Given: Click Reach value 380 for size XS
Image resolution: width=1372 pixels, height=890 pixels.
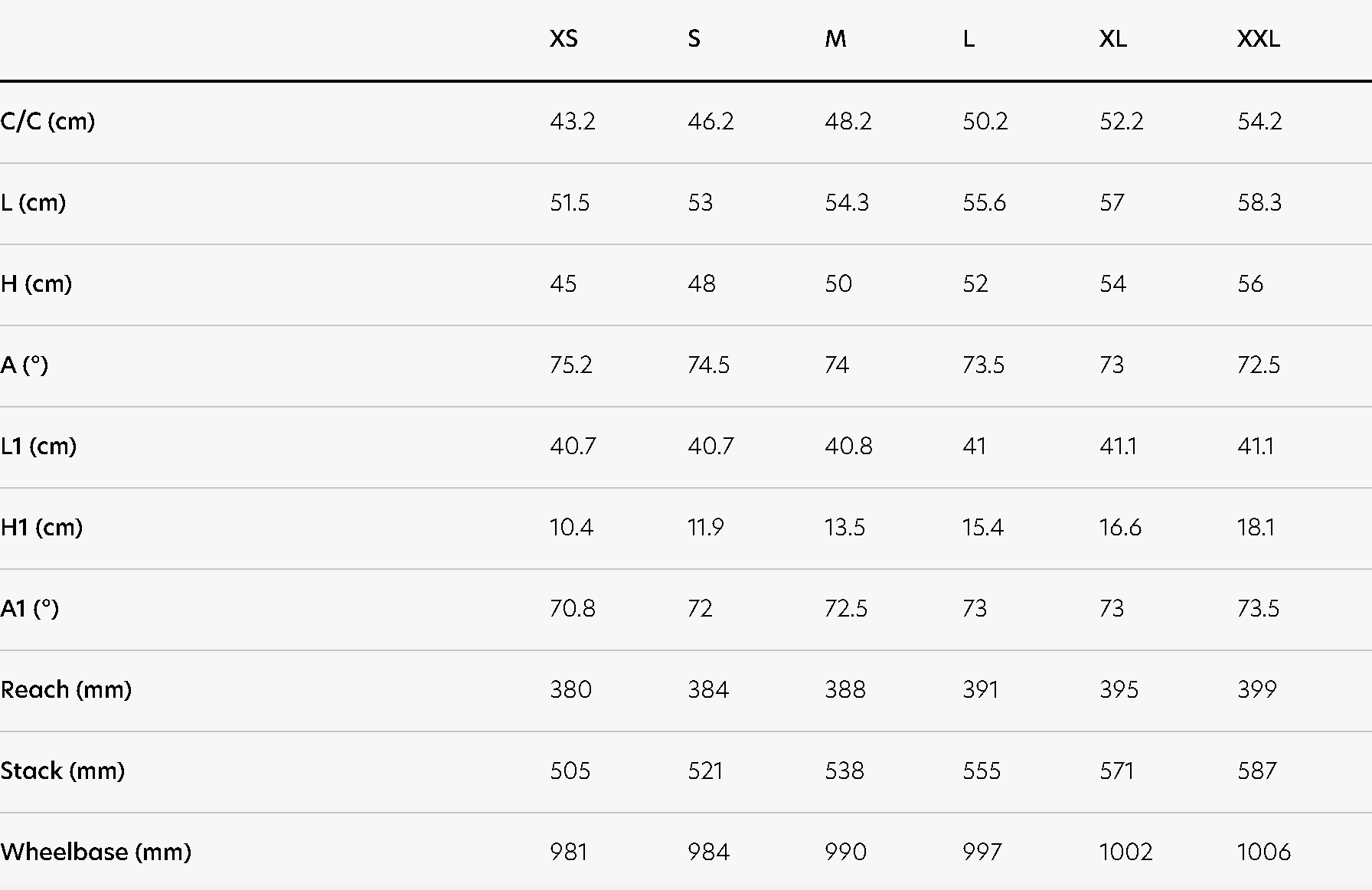Looking at the screenshot, I should [570, 690].
